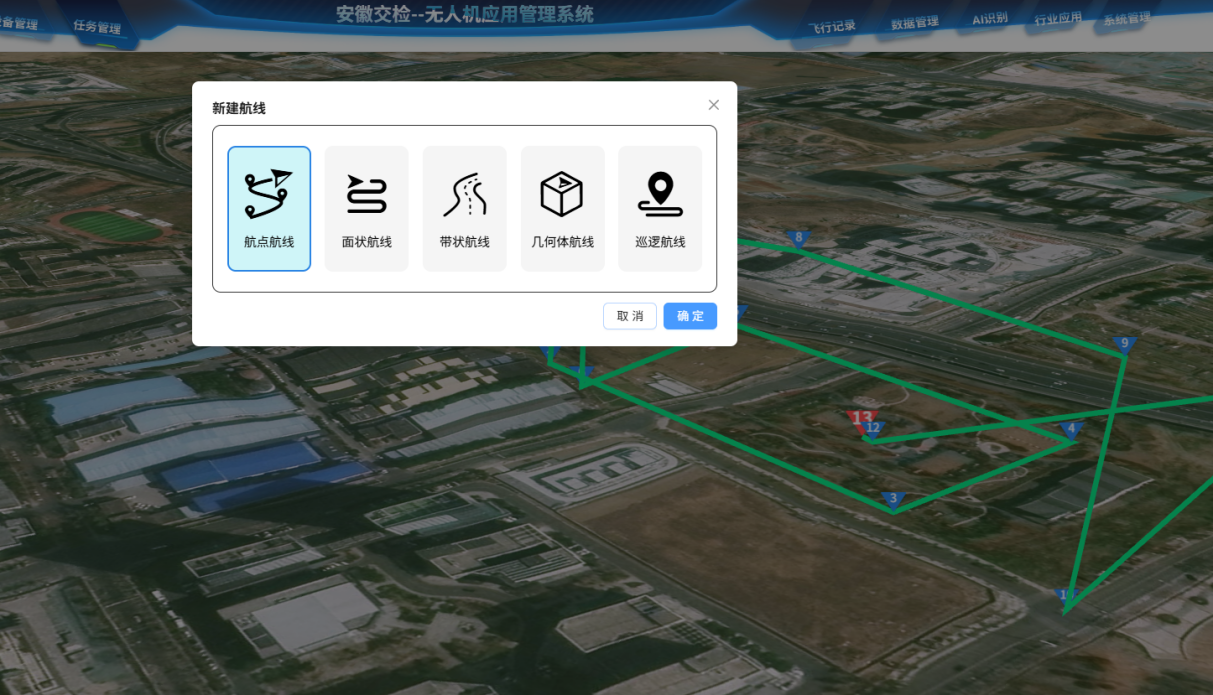The width and height of the screenshot is (1213, 695).
Task: Click waypoint marker 4 on map
Action: 1072,430
